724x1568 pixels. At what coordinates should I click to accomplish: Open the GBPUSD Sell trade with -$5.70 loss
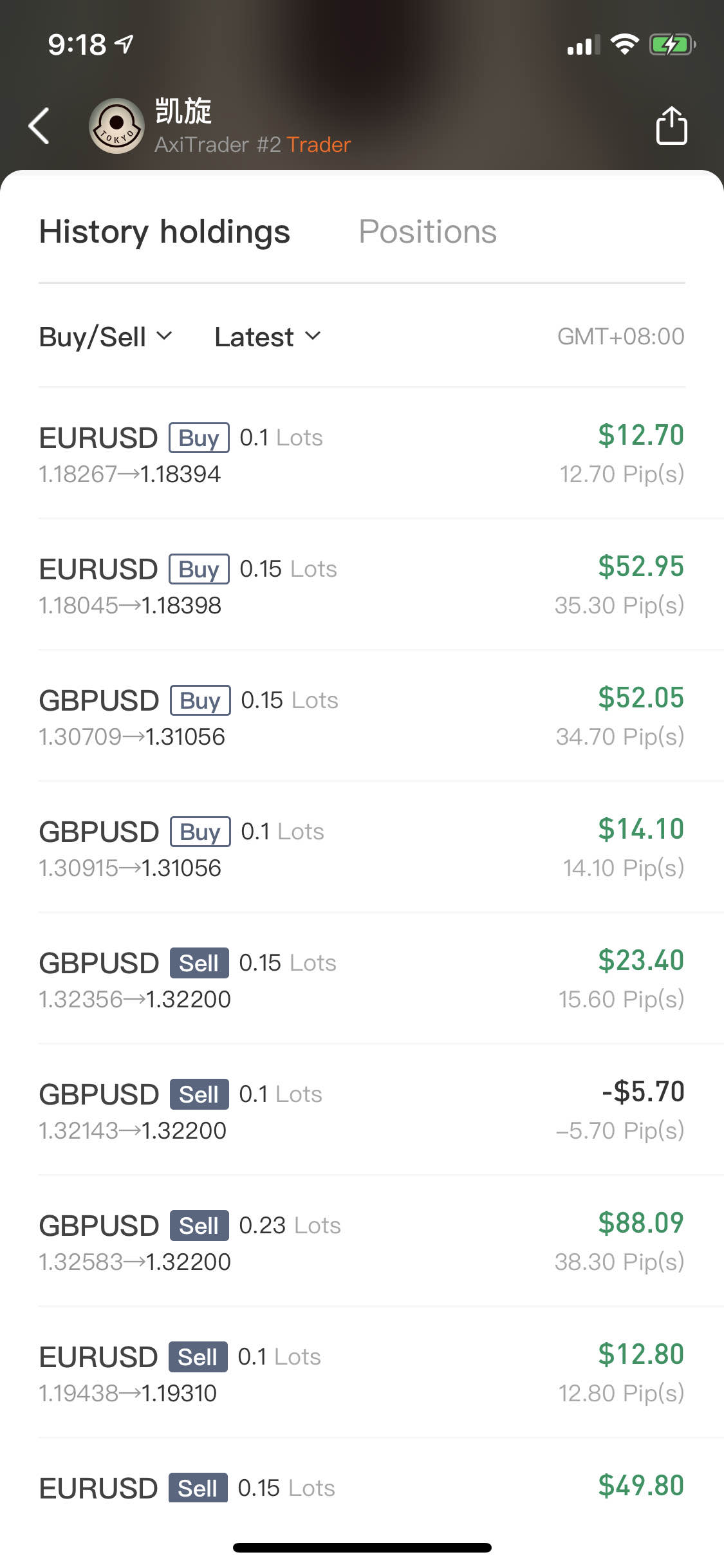362,1110
